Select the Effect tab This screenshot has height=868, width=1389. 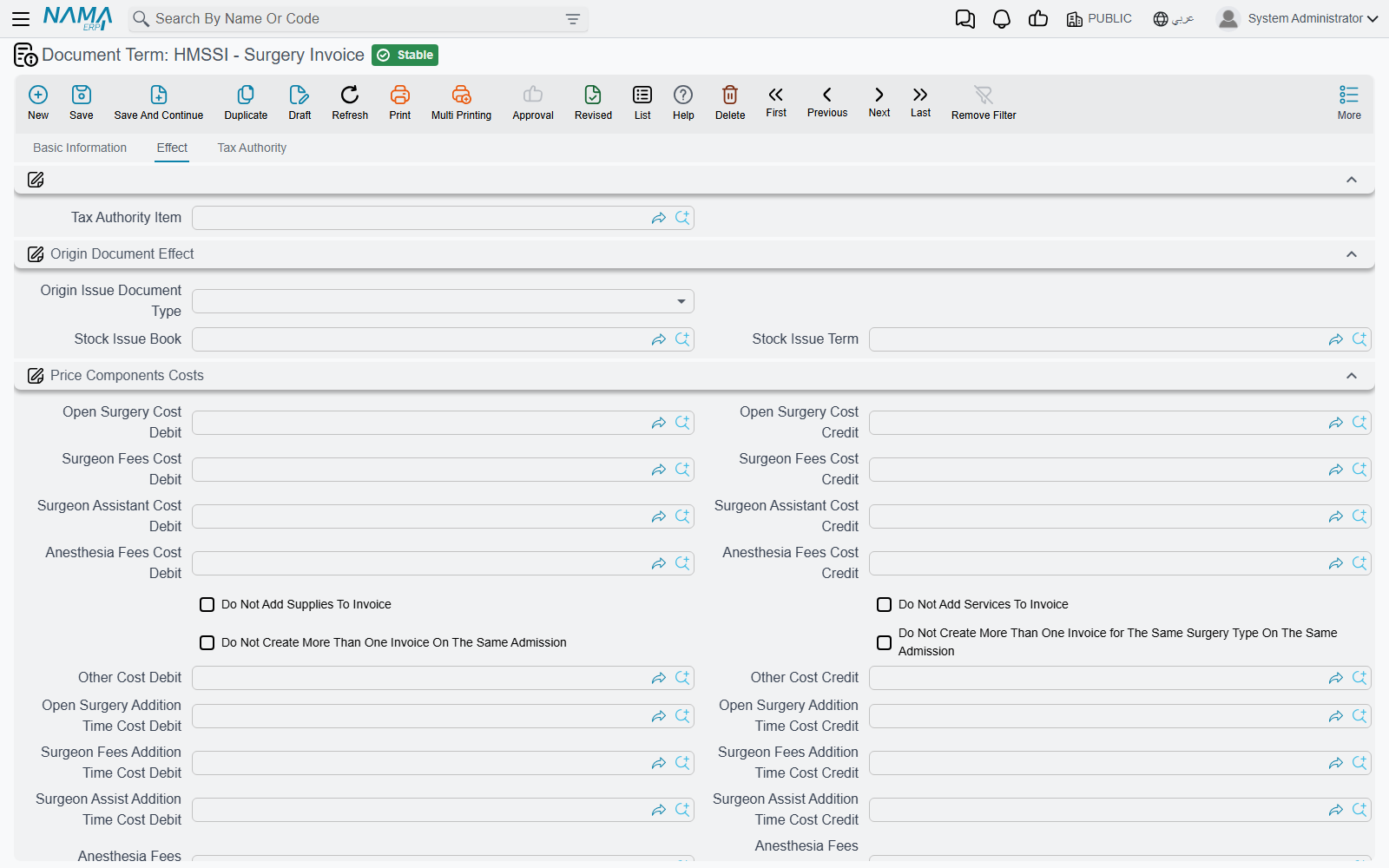pyautogui.click(x=172, y=148)
